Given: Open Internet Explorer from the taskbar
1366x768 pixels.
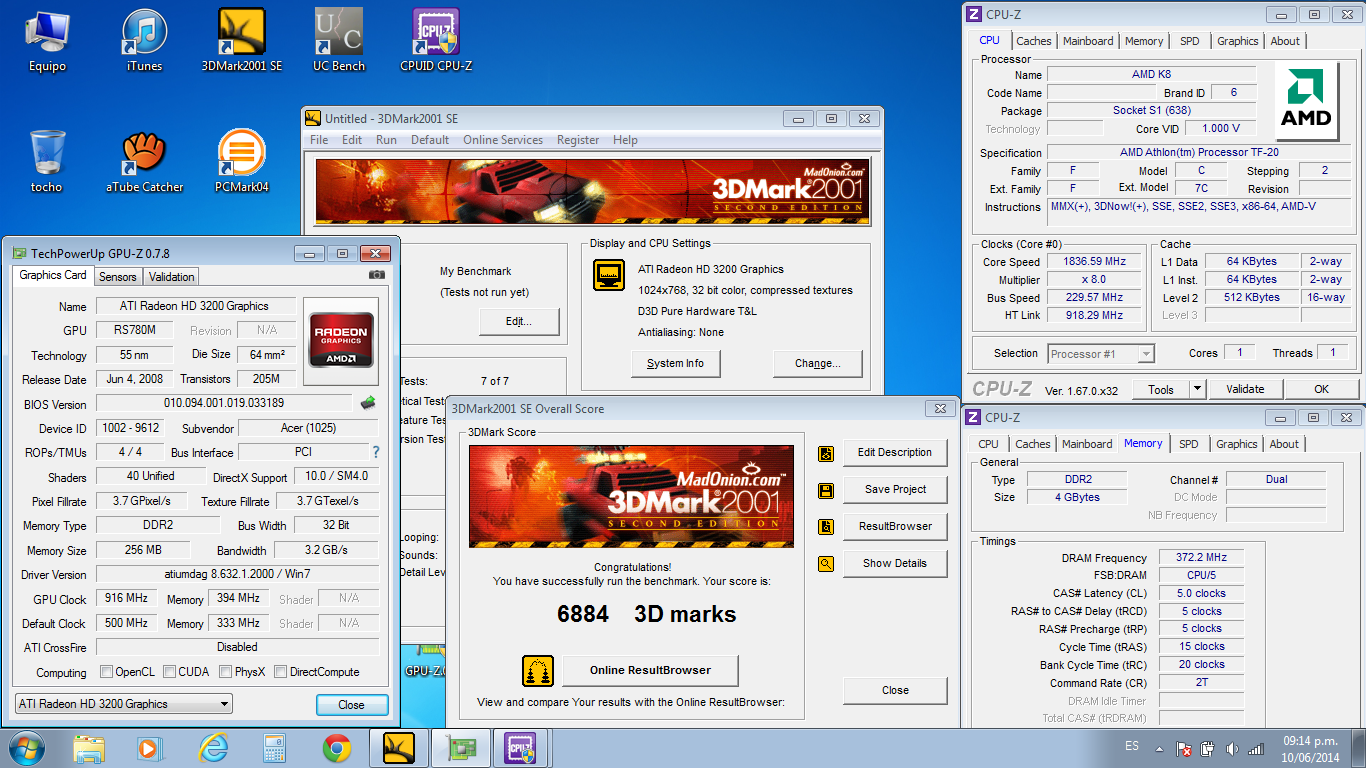Looking at the screenshot, I should 213,748.
